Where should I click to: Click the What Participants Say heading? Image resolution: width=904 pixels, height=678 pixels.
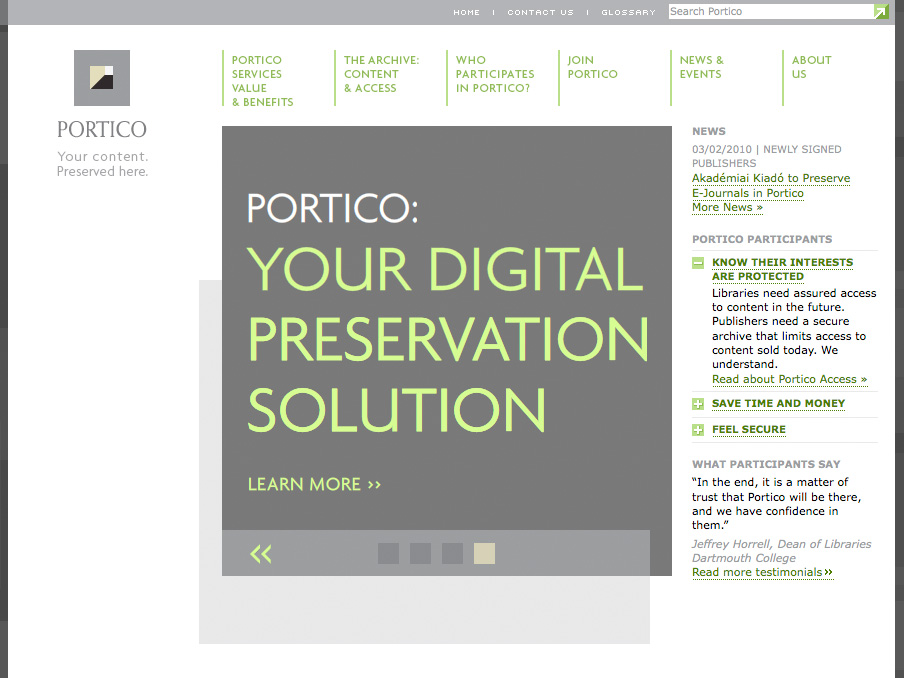(x=766, y=464)
